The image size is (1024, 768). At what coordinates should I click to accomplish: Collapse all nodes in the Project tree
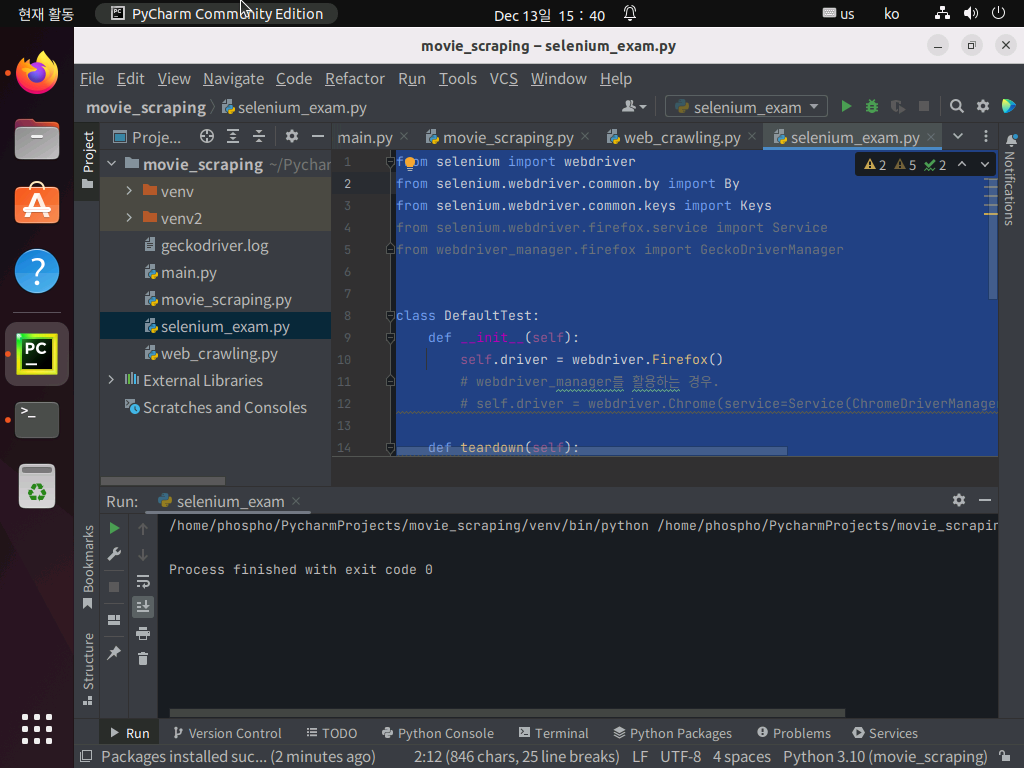tap(259, 136)
